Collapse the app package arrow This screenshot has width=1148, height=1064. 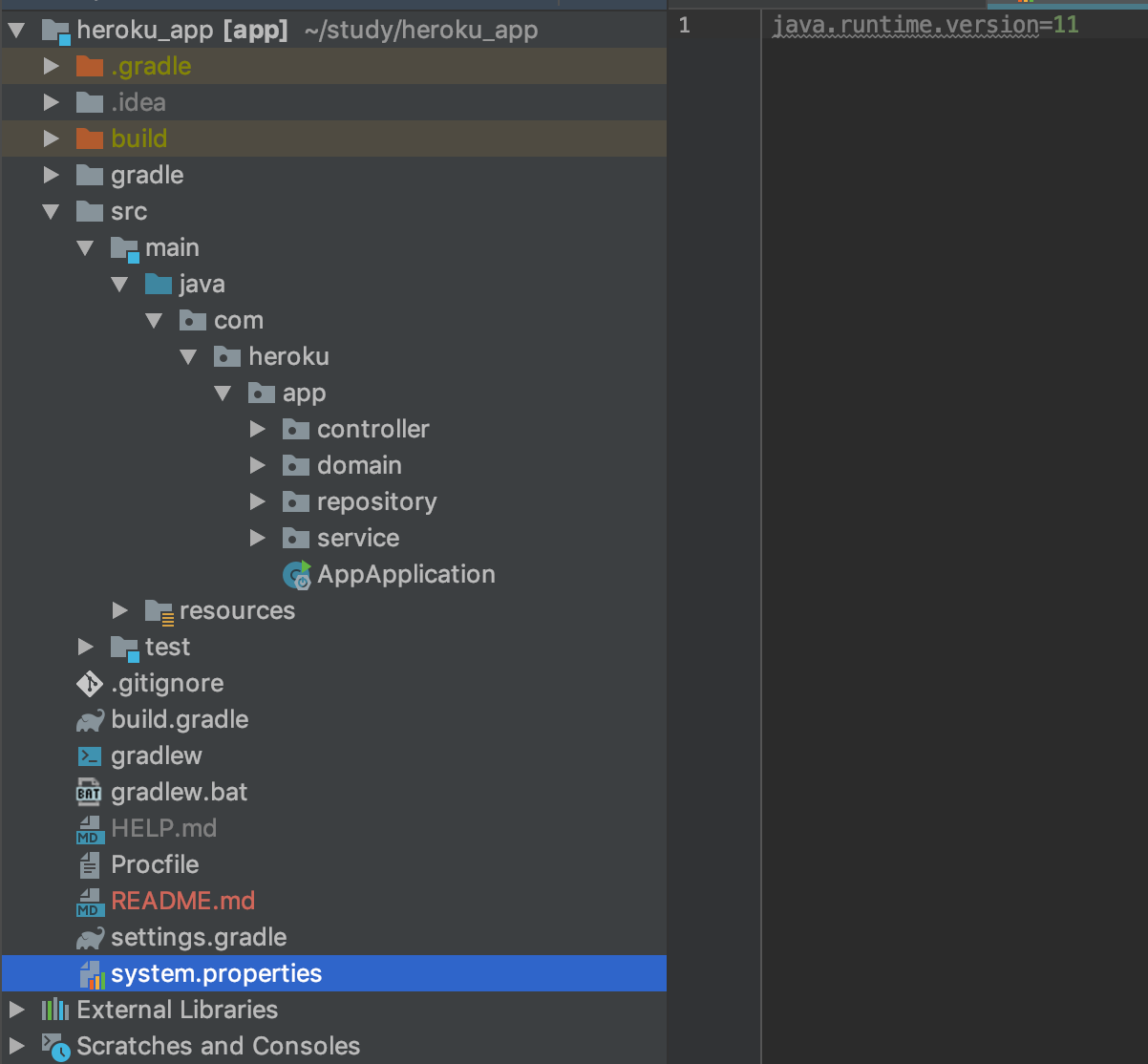point(223,394)
